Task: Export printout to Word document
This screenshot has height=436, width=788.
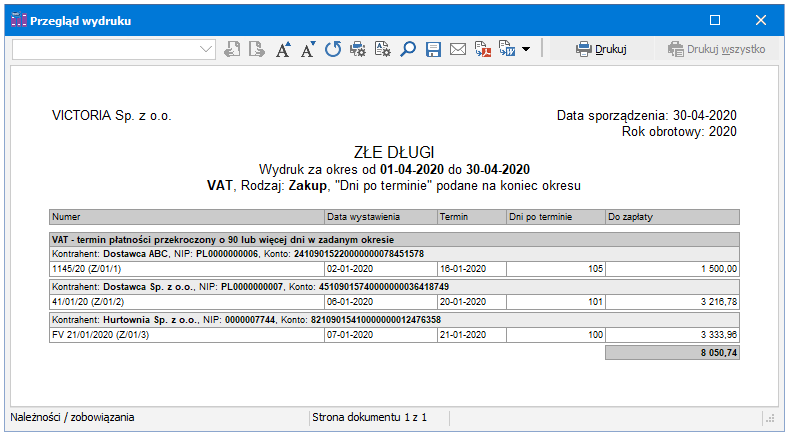Action: pos(507,49)
